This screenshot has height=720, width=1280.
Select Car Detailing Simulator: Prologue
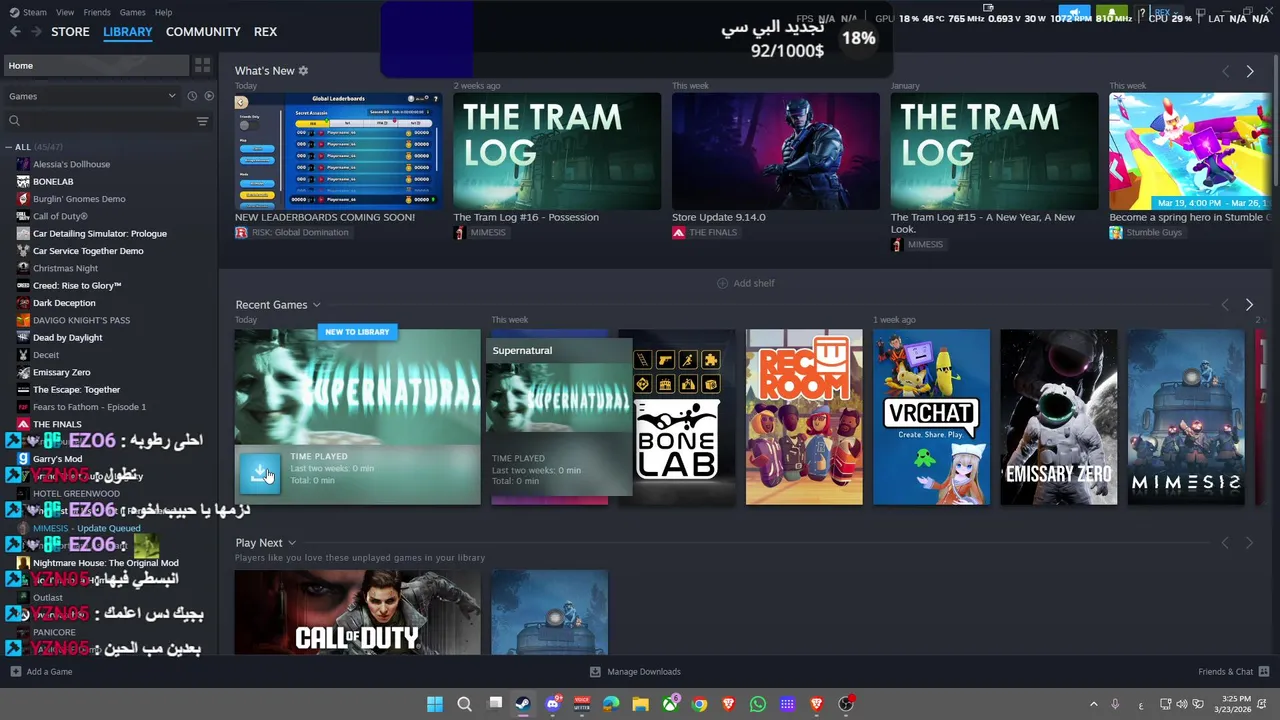pos(99,234)
